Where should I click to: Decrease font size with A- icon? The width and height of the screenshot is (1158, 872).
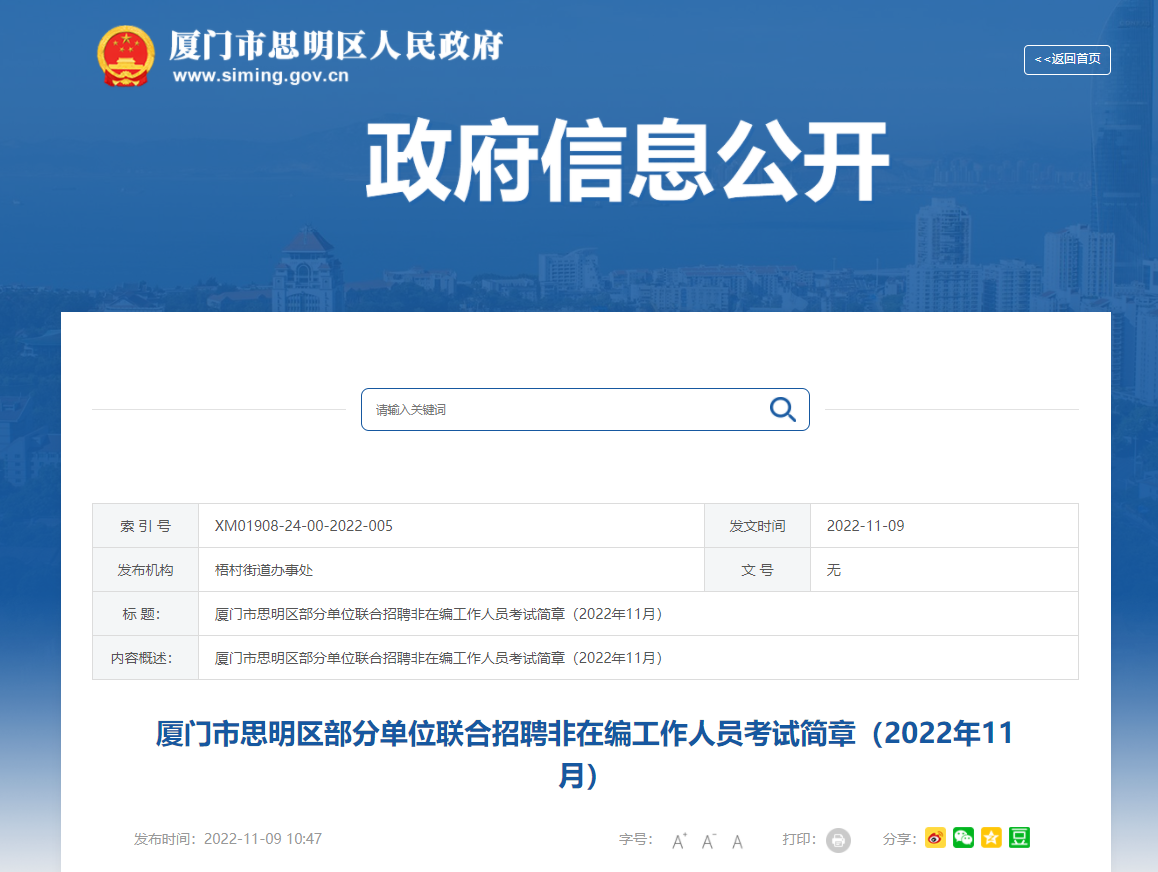708,840
